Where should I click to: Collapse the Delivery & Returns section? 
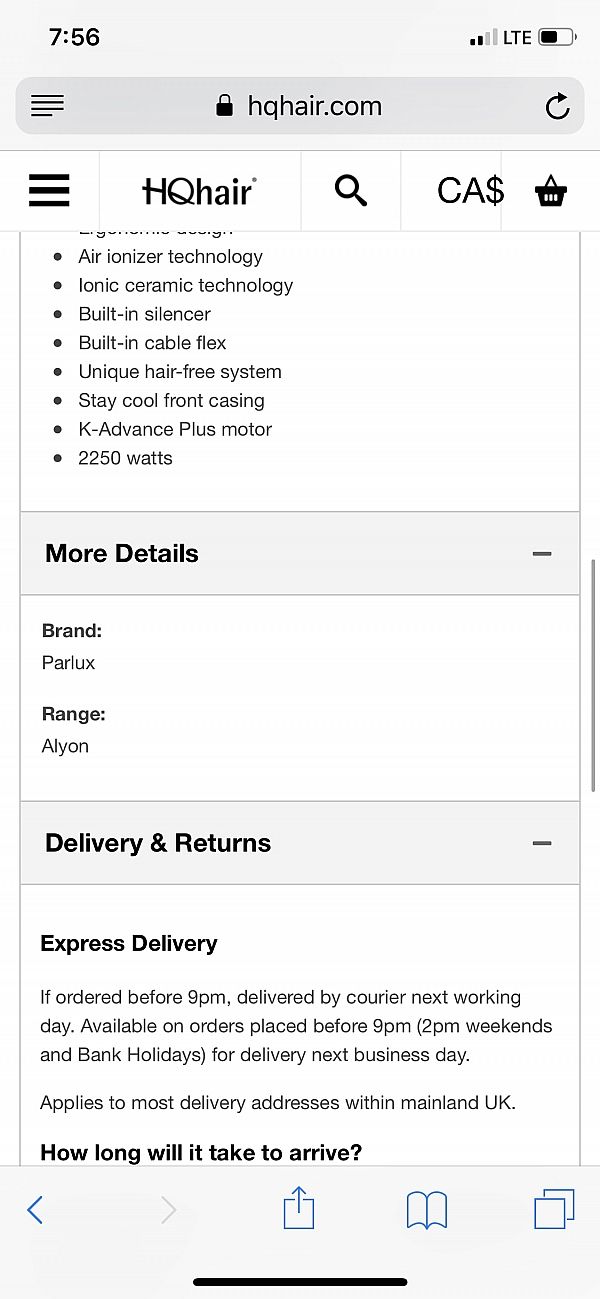(541, 843)
